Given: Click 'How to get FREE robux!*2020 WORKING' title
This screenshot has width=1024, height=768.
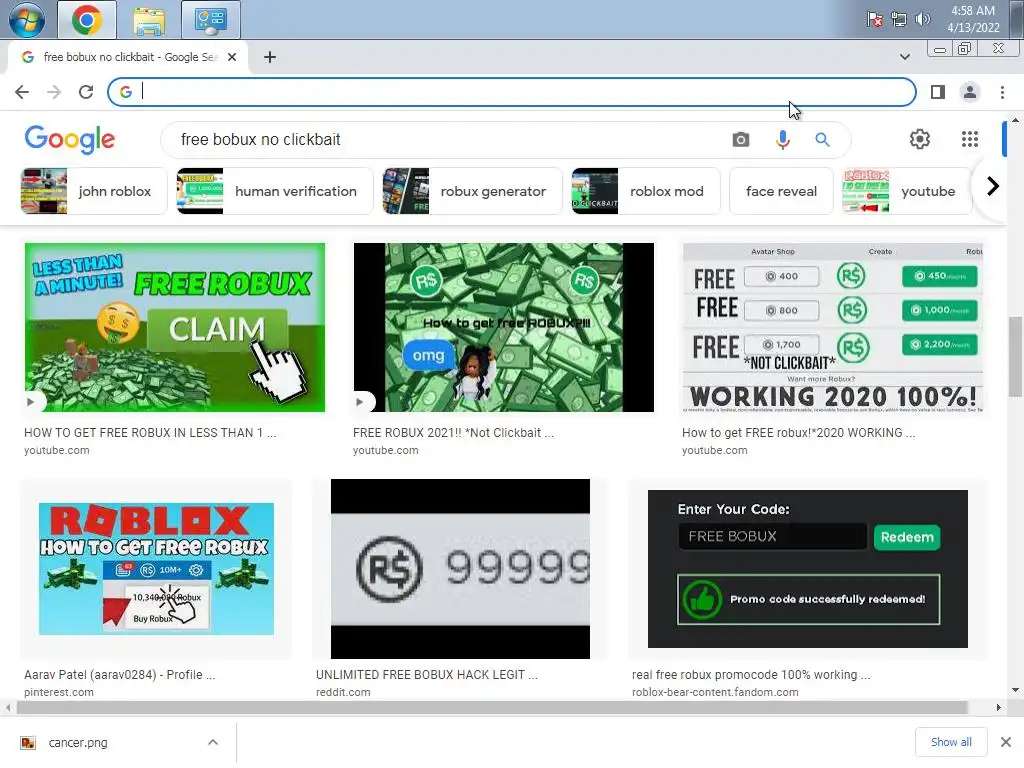Looking at the screenshot, I should tap(798, 432).
